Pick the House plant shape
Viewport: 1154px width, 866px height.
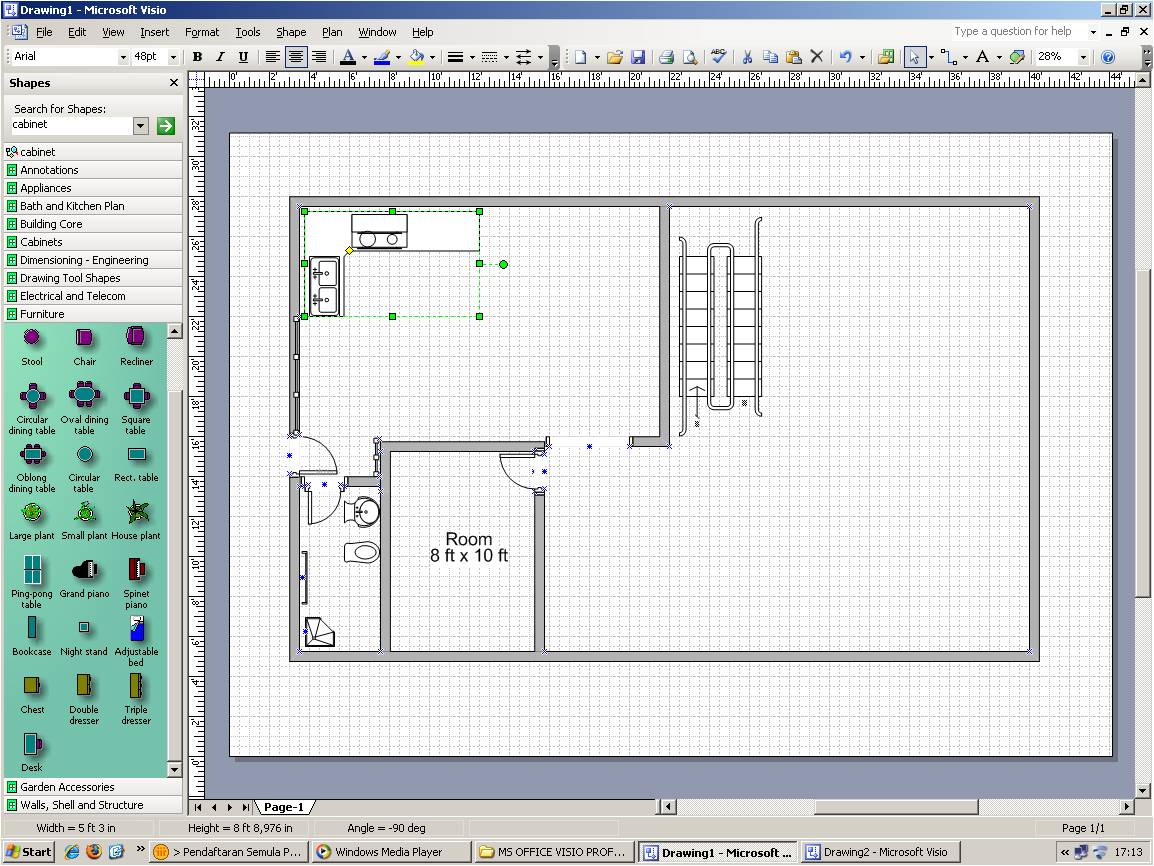pos(136,519)
